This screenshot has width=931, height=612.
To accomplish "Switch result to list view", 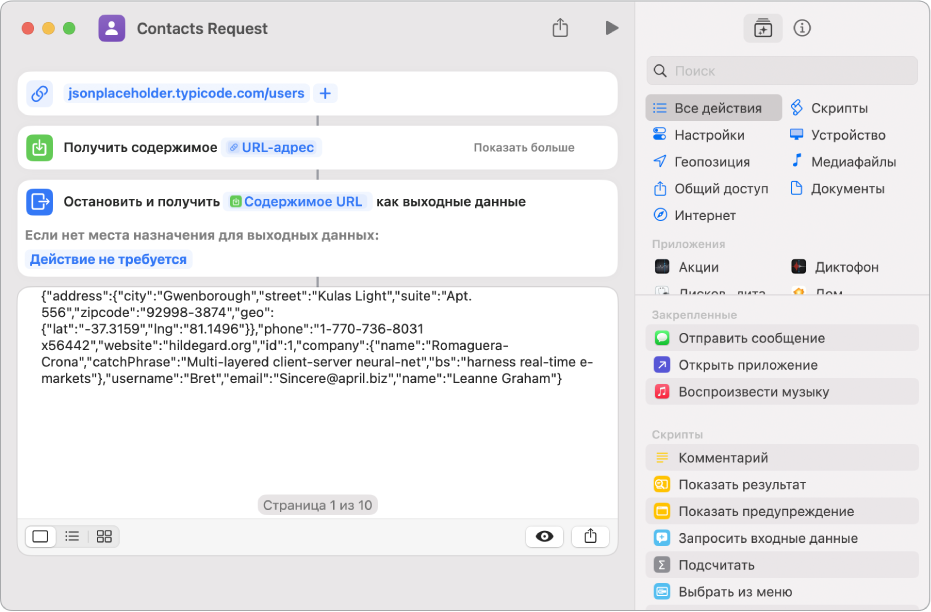I will pos(72,536).
